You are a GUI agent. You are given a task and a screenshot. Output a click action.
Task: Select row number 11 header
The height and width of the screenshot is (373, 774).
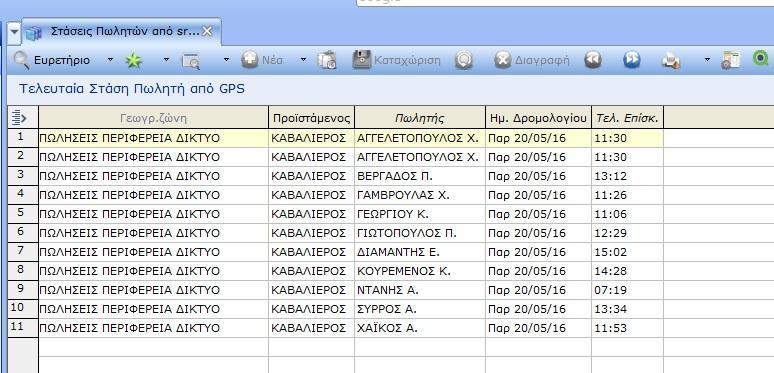coord(23,328)
